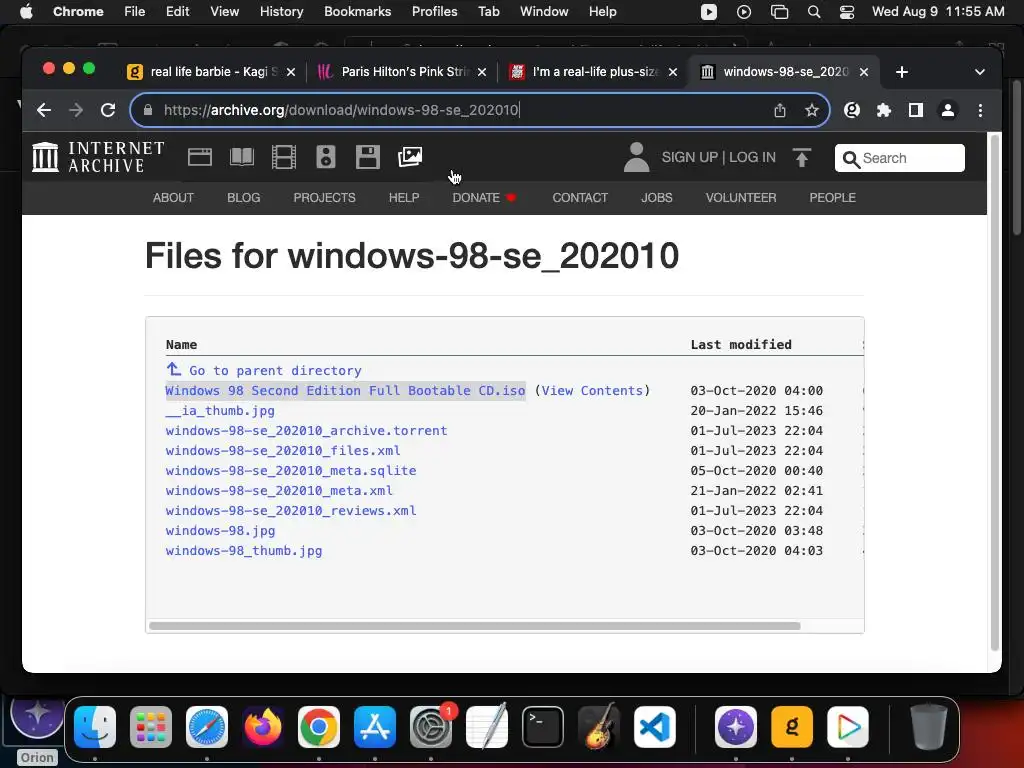The height and width of the screenshot is (768, 1024).
Task: Launch Firefox from the Dock
Action: pos(263,727)
